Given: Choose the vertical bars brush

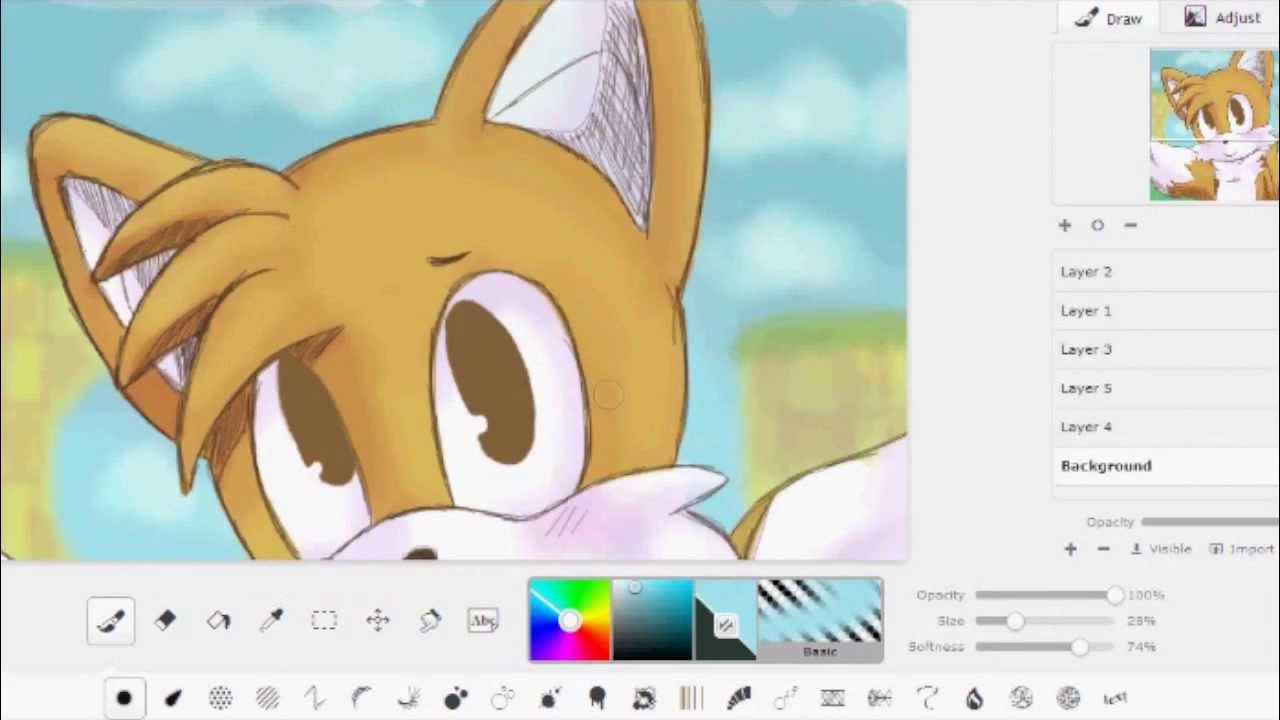Looking at the screenshot, I should tap(691, 698).
